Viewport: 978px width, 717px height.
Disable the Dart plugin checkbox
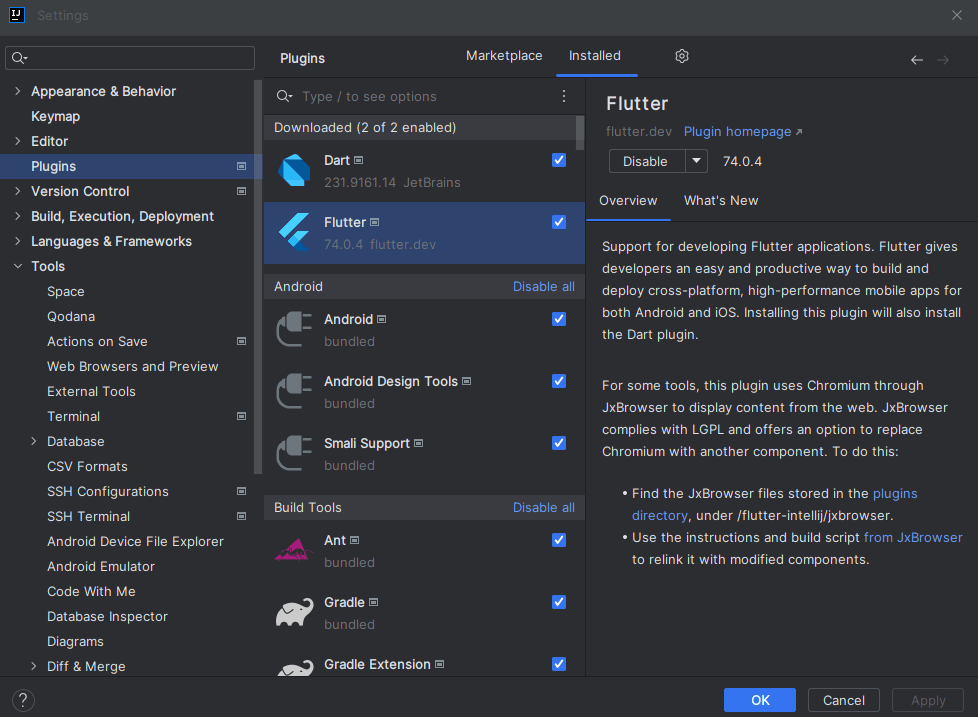click(x=558, y=160)
